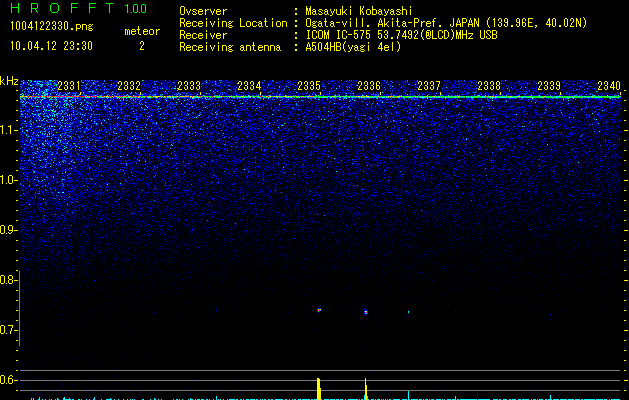Select the filename 1004122330.png

click(51, 26)
